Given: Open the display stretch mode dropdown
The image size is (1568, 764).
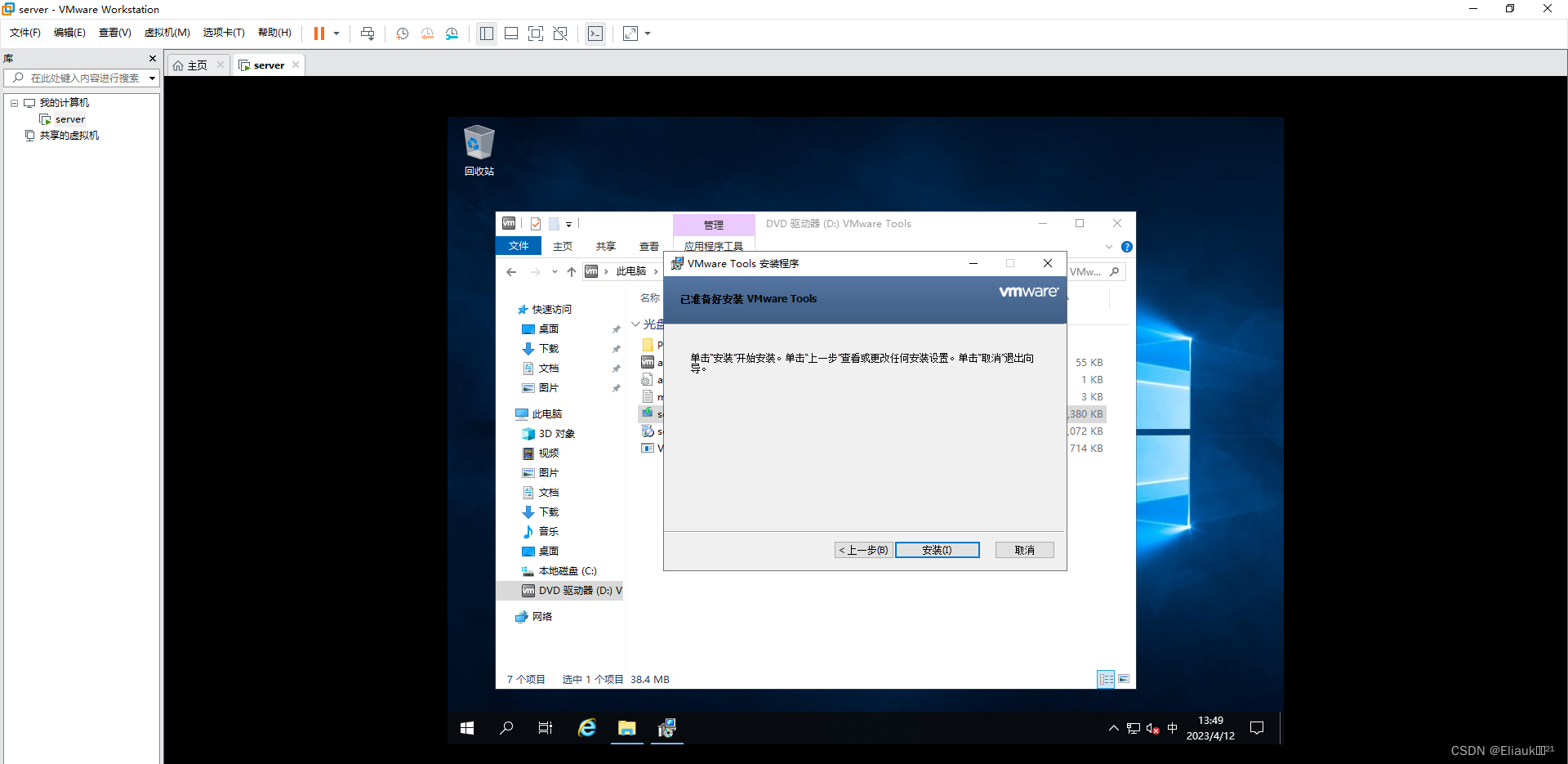Looking at the screenshot, I should point(646,34).
